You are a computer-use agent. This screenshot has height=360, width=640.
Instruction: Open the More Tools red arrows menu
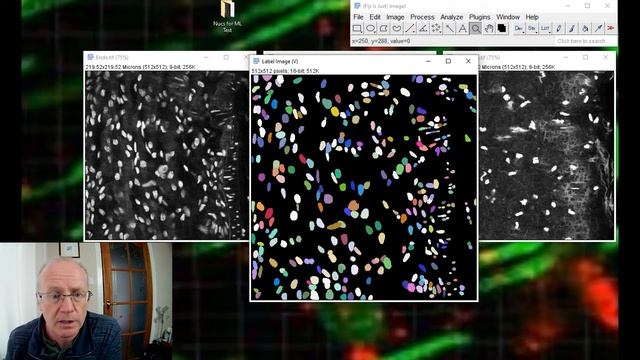[611, 28]
